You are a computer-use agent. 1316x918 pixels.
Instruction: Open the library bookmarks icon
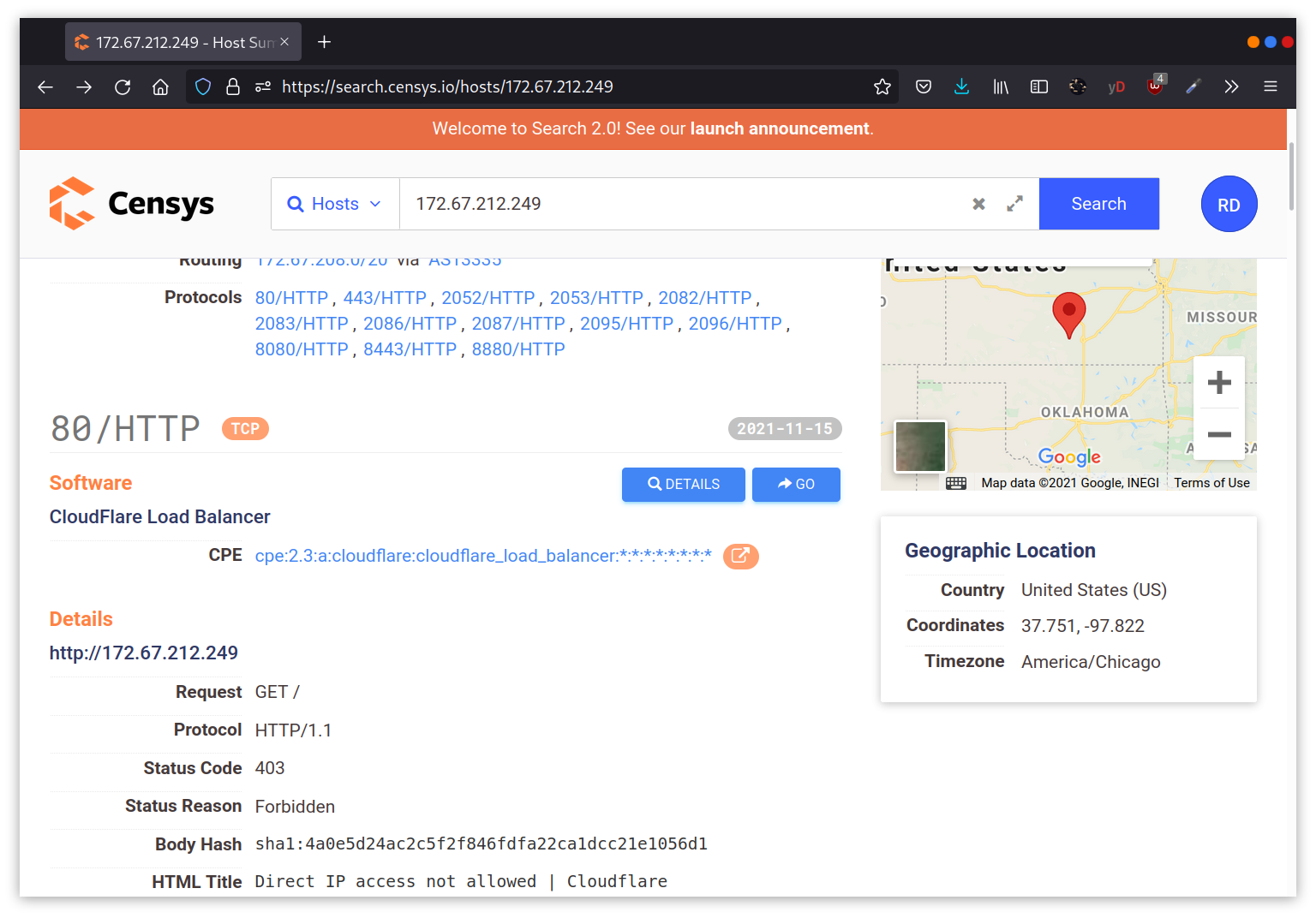(x=1001, y=86)
